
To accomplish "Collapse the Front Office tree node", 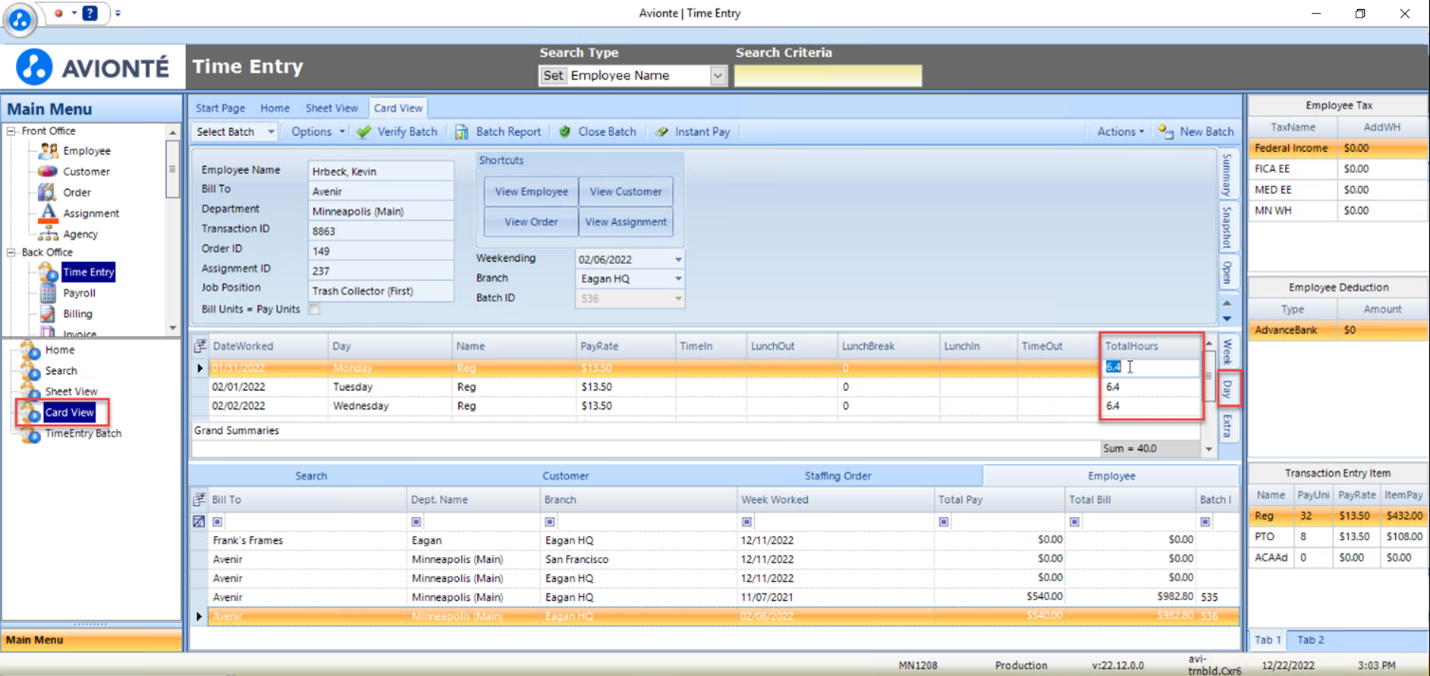I will pos(11,131).
